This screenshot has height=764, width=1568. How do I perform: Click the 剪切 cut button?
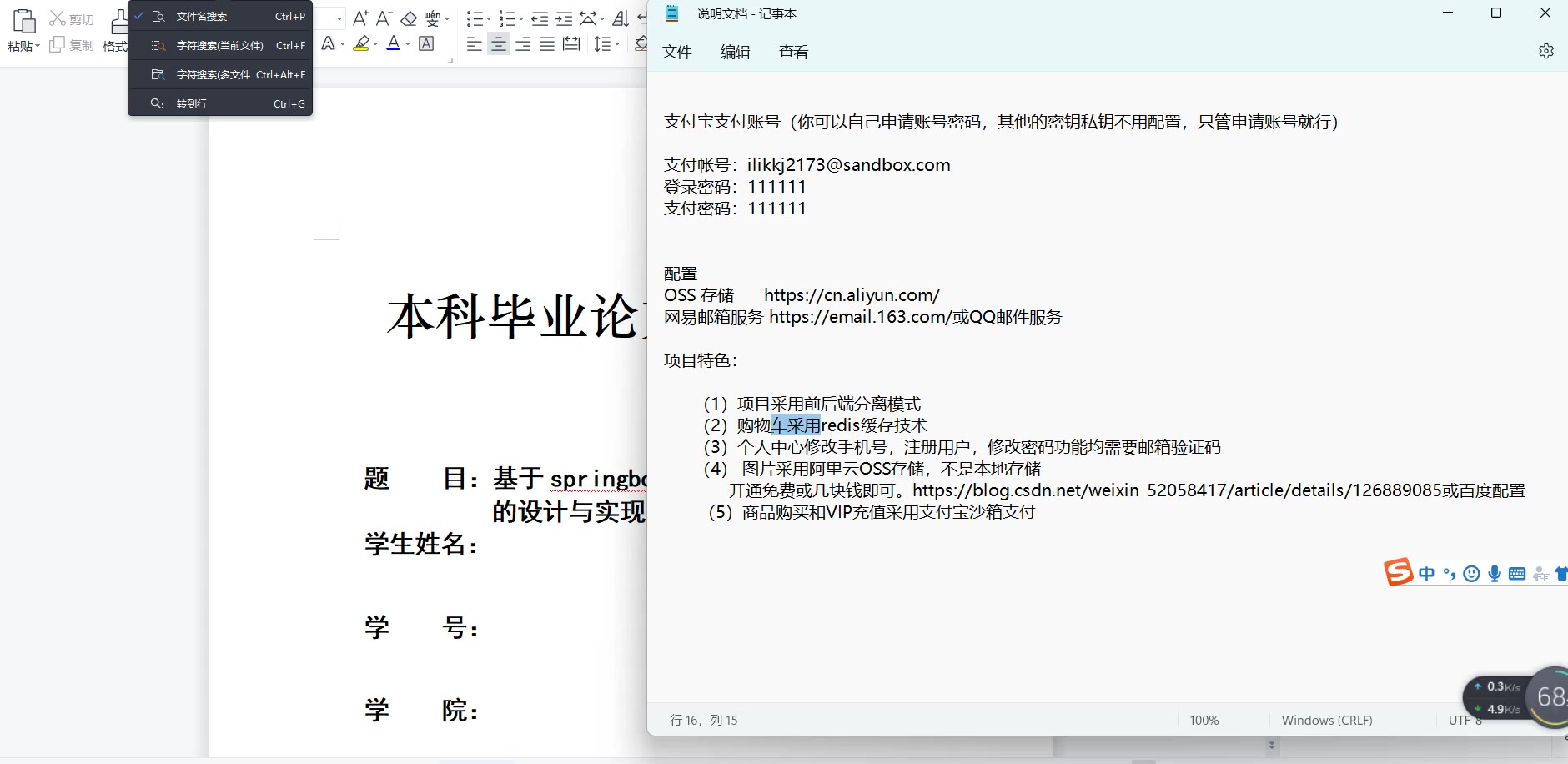pos(72,18)
